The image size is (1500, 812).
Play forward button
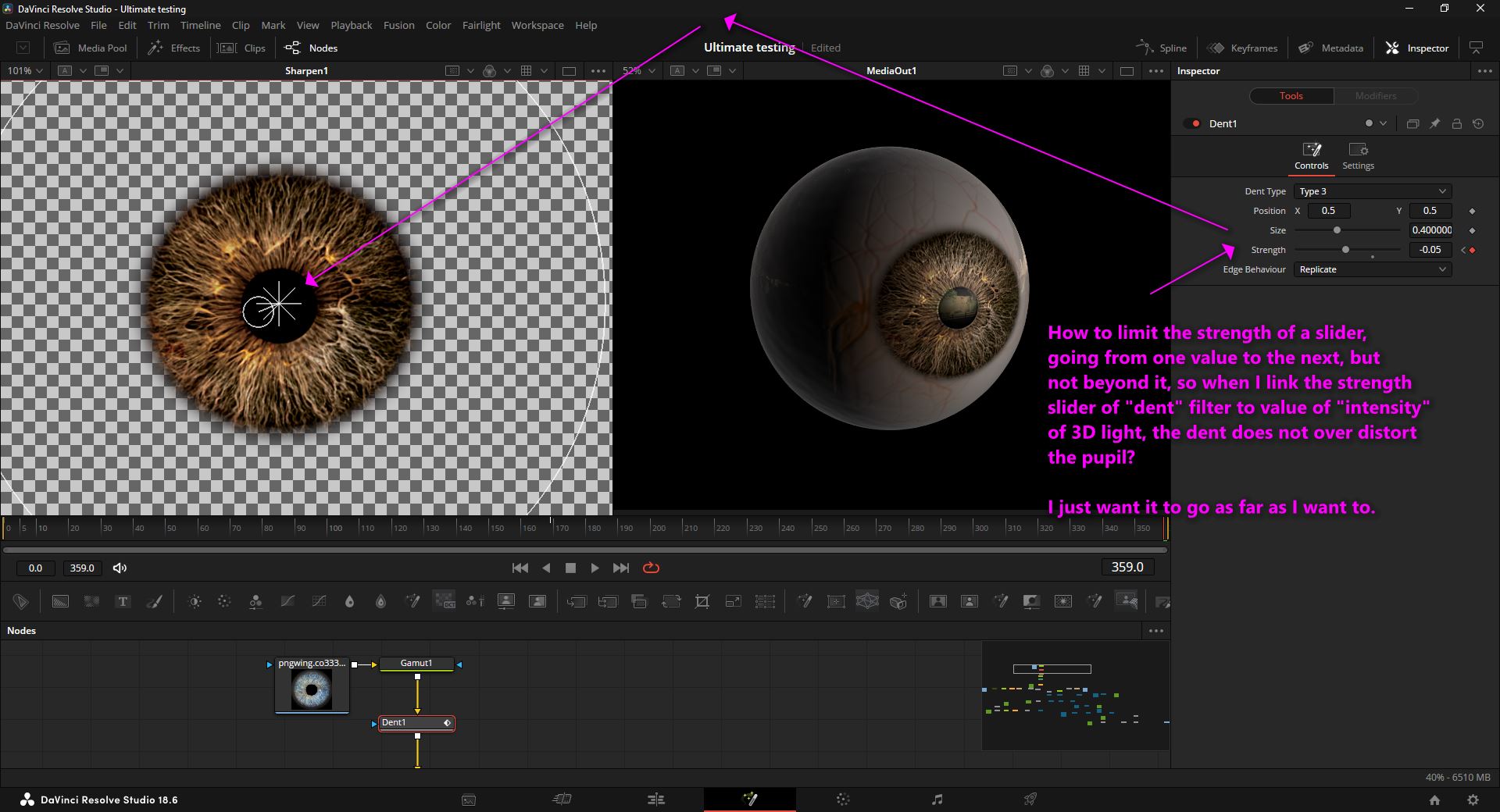[595, 568]
